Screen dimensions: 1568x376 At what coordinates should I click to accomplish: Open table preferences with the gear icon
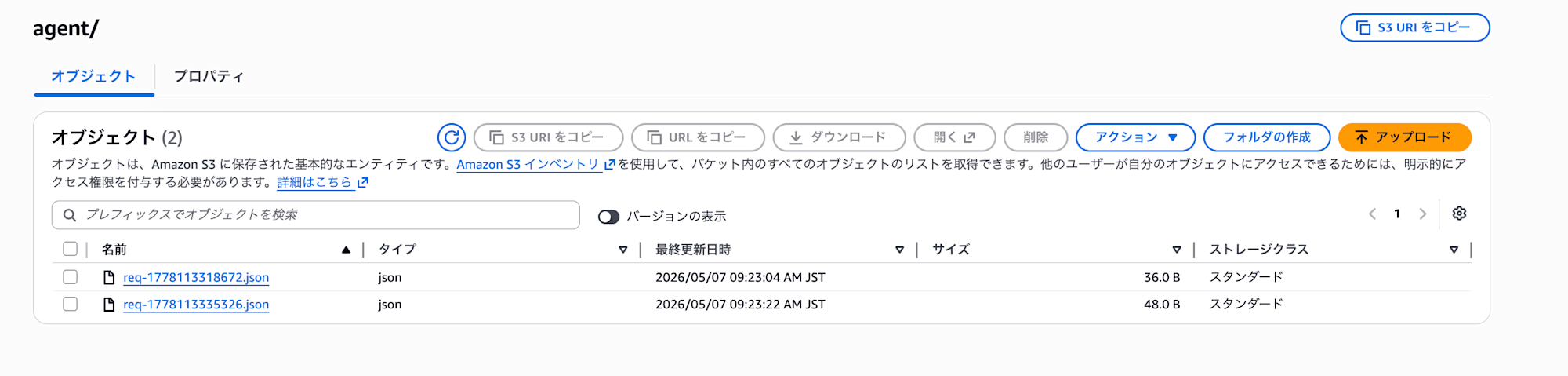1459,214
